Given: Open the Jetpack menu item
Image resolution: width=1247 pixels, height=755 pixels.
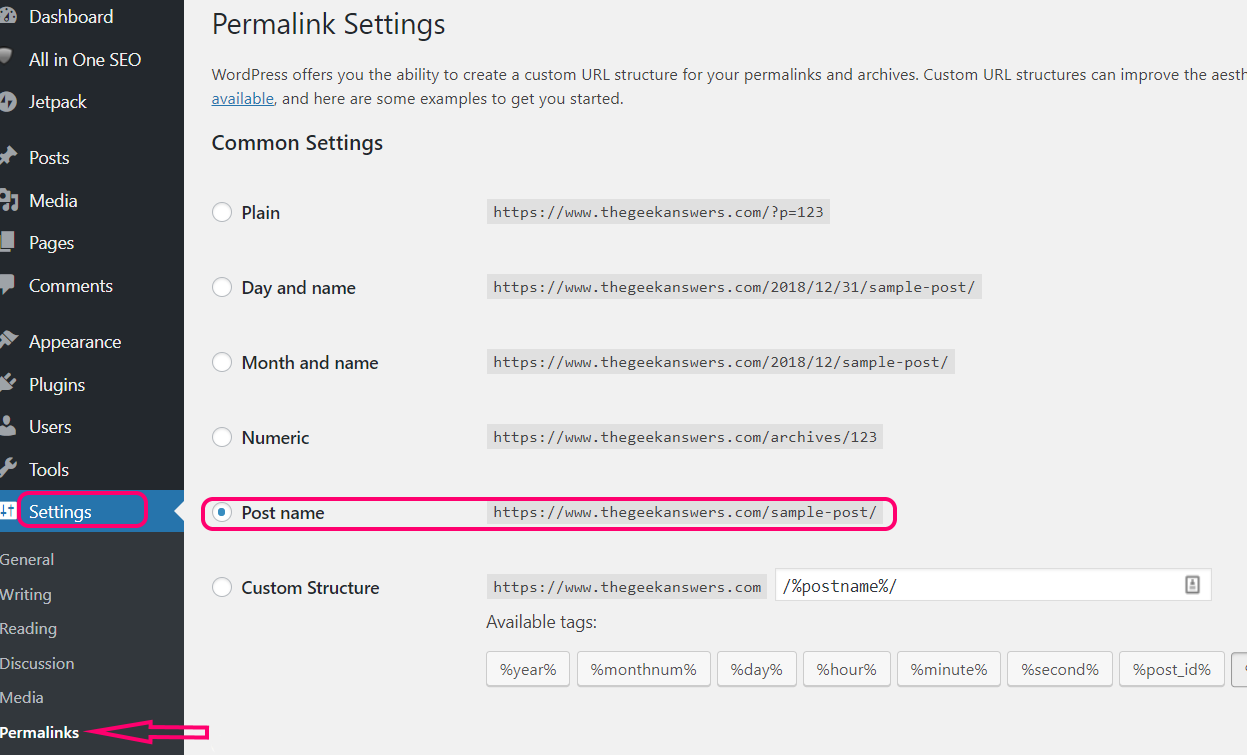Looking at the screenshot, I should coord(58,102).
